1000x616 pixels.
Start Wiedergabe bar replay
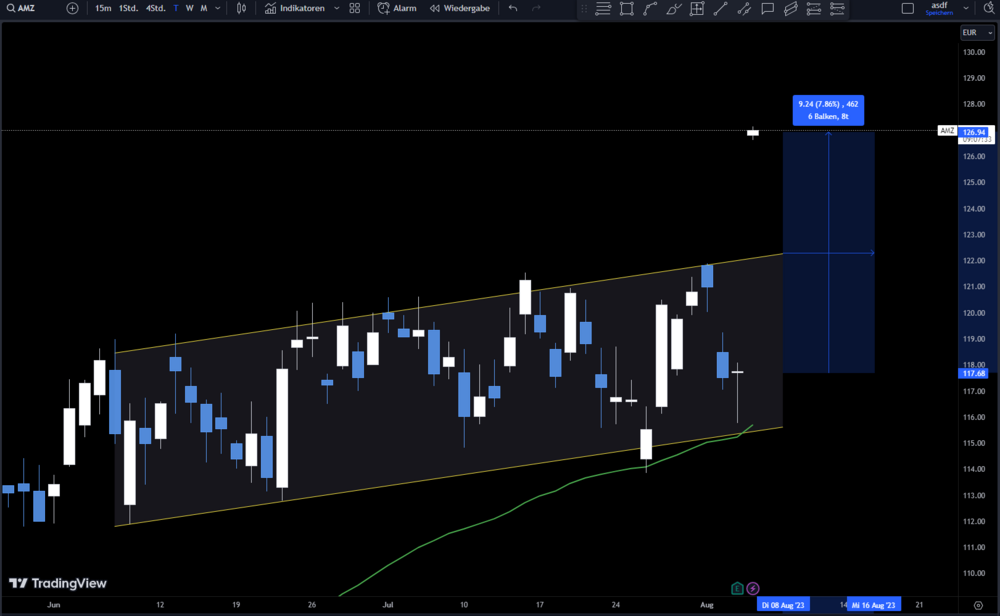pos(460,8)
